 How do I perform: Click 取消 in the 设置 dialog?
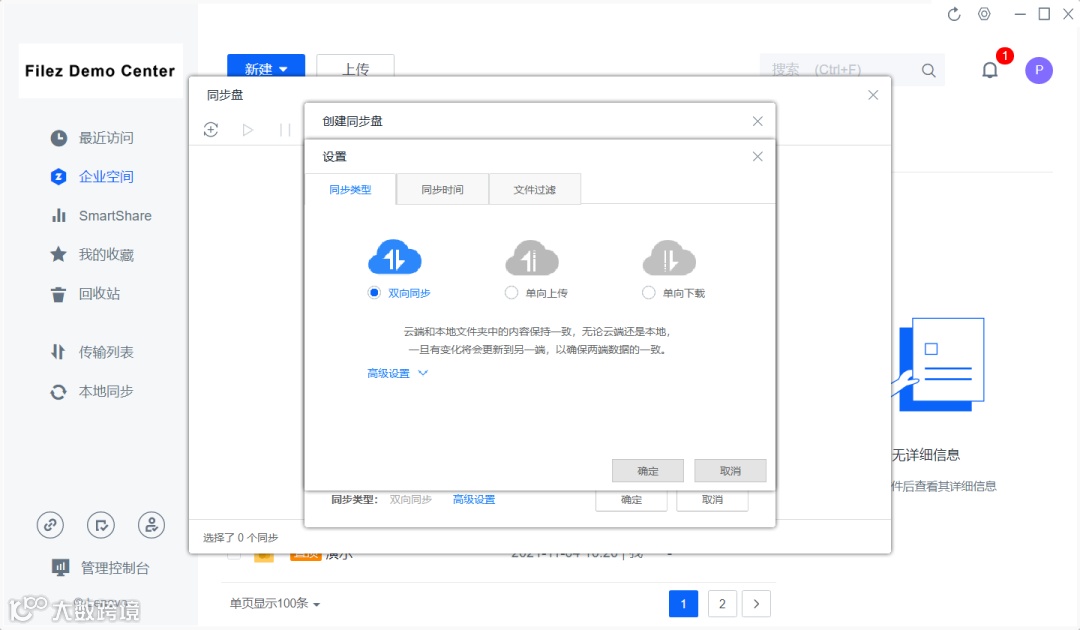point(730,471)
